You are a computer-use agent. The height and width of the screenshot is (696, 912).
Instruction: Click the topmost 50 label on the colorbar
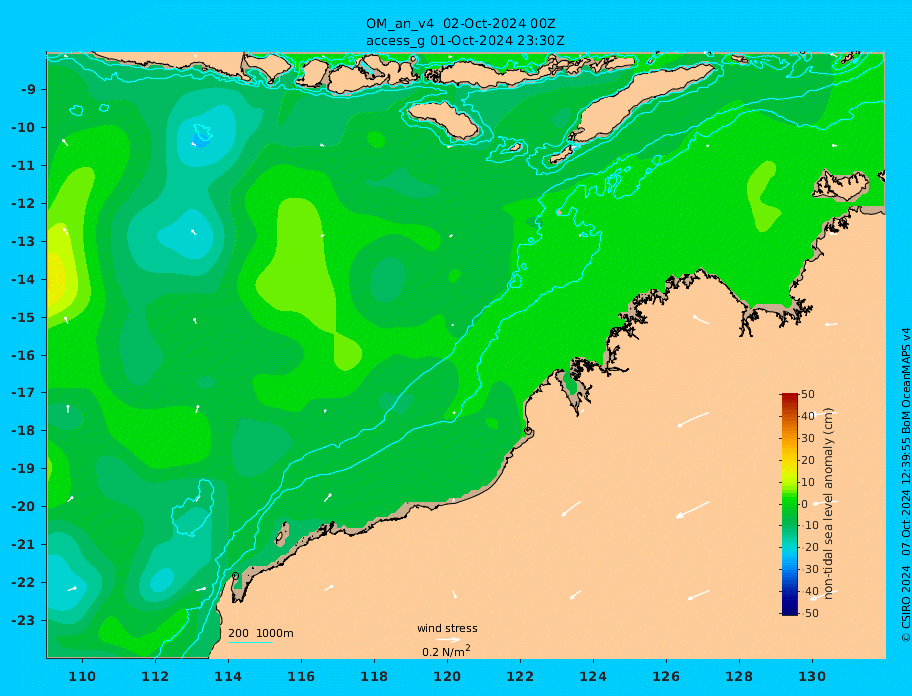click(808, 394)
